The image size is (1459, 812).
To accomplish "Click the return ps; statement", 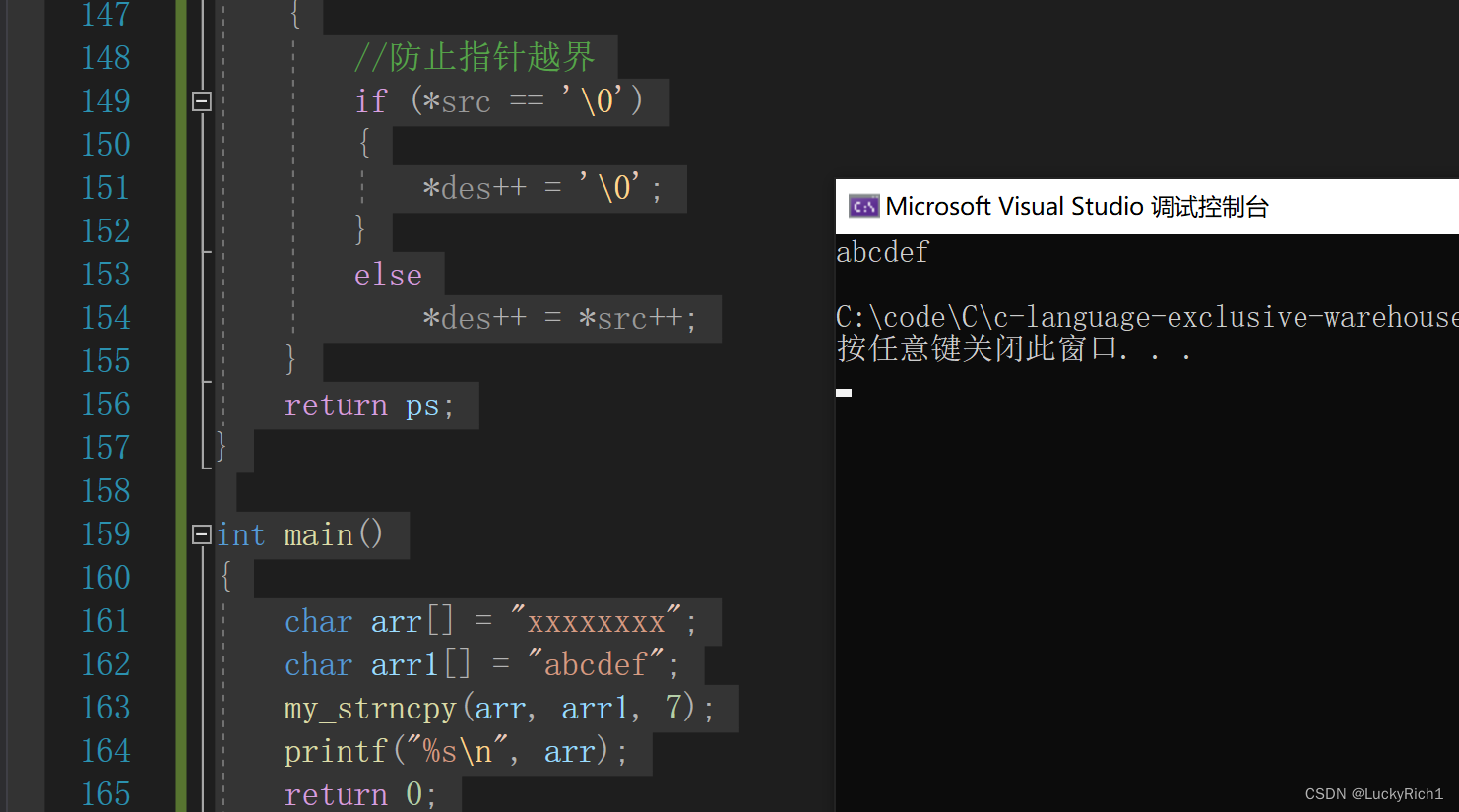I will coord(369,406).
